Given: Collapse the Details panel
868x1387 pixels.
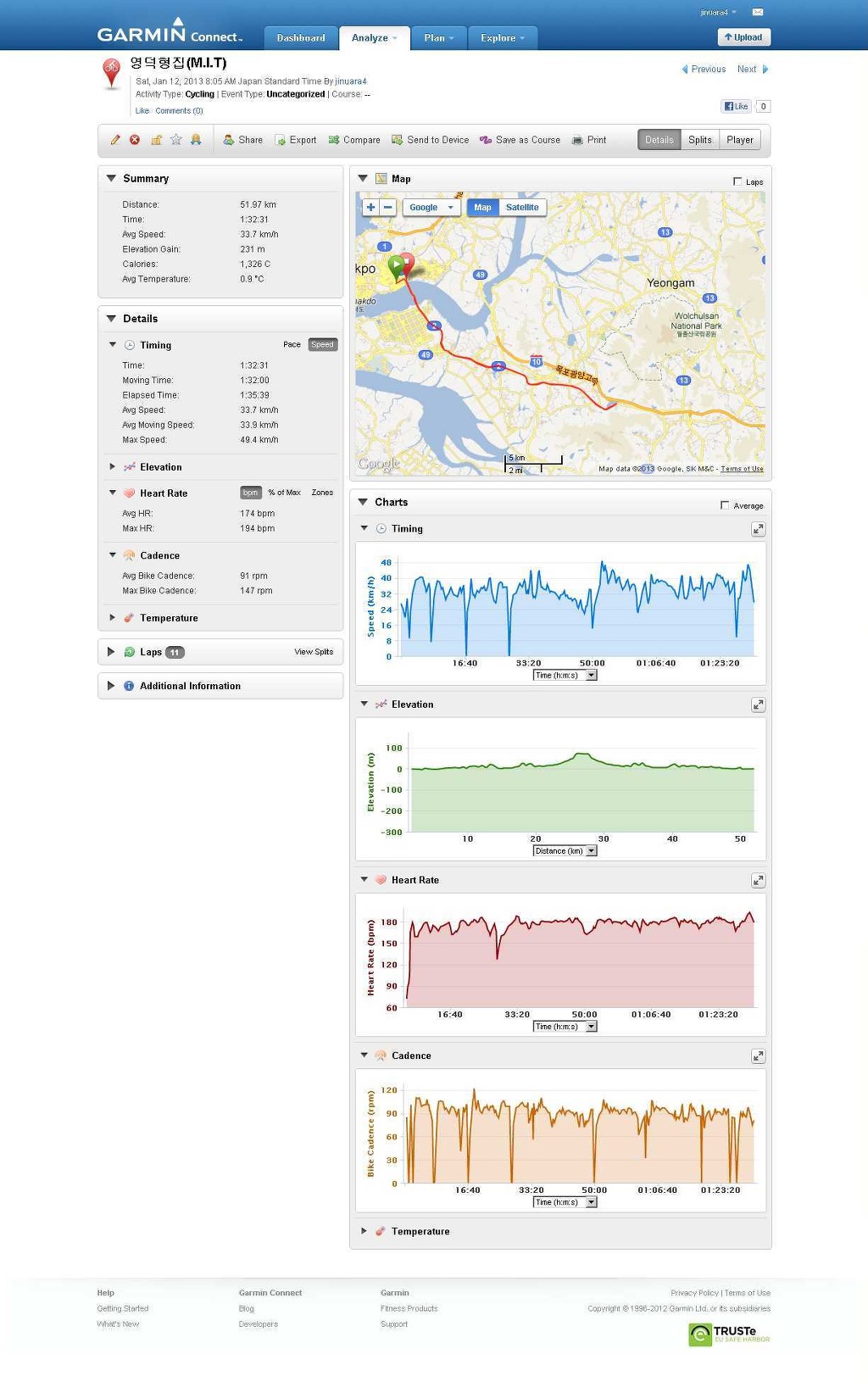Looking at the screenshot, I should coord(111,319).
